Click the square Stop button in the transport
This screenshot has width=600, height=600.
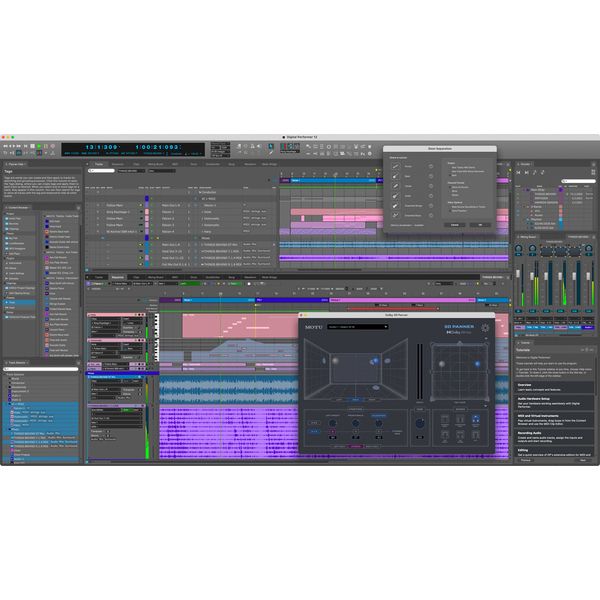[x=32, y=146]
